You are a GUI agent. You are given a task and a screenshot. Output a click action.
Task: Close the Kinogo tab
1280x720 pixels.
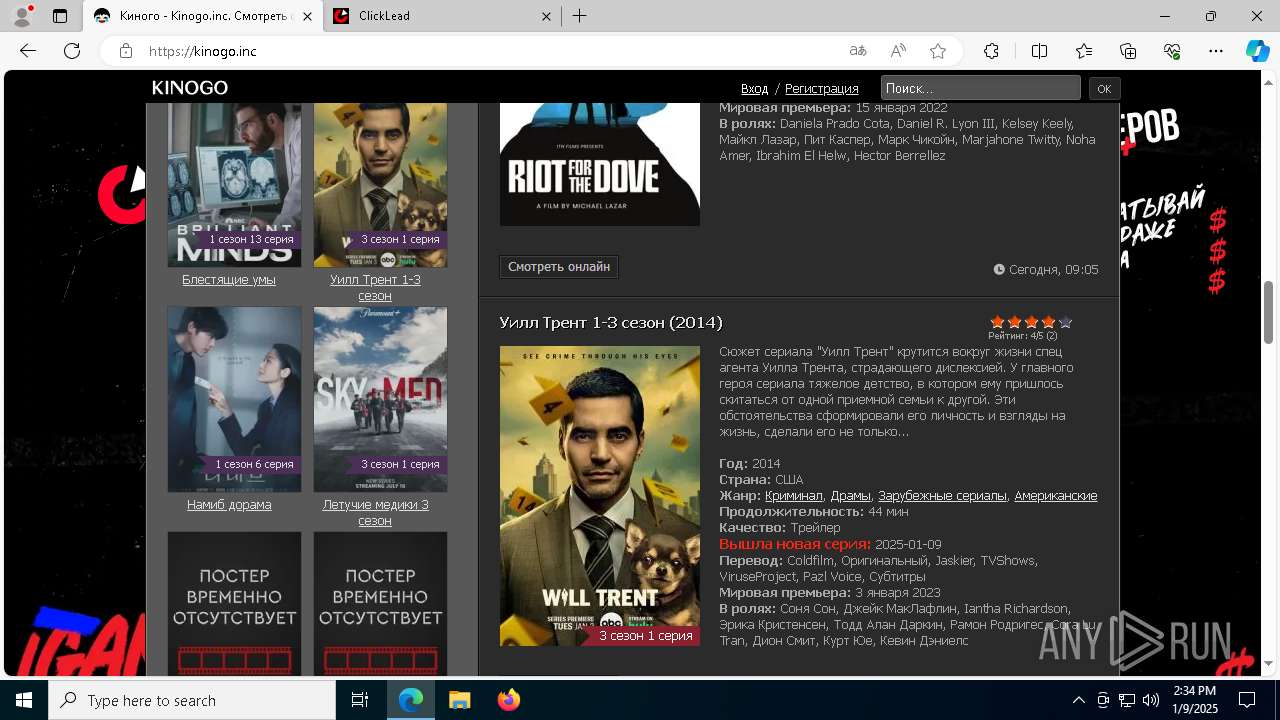tap(306, 16)
